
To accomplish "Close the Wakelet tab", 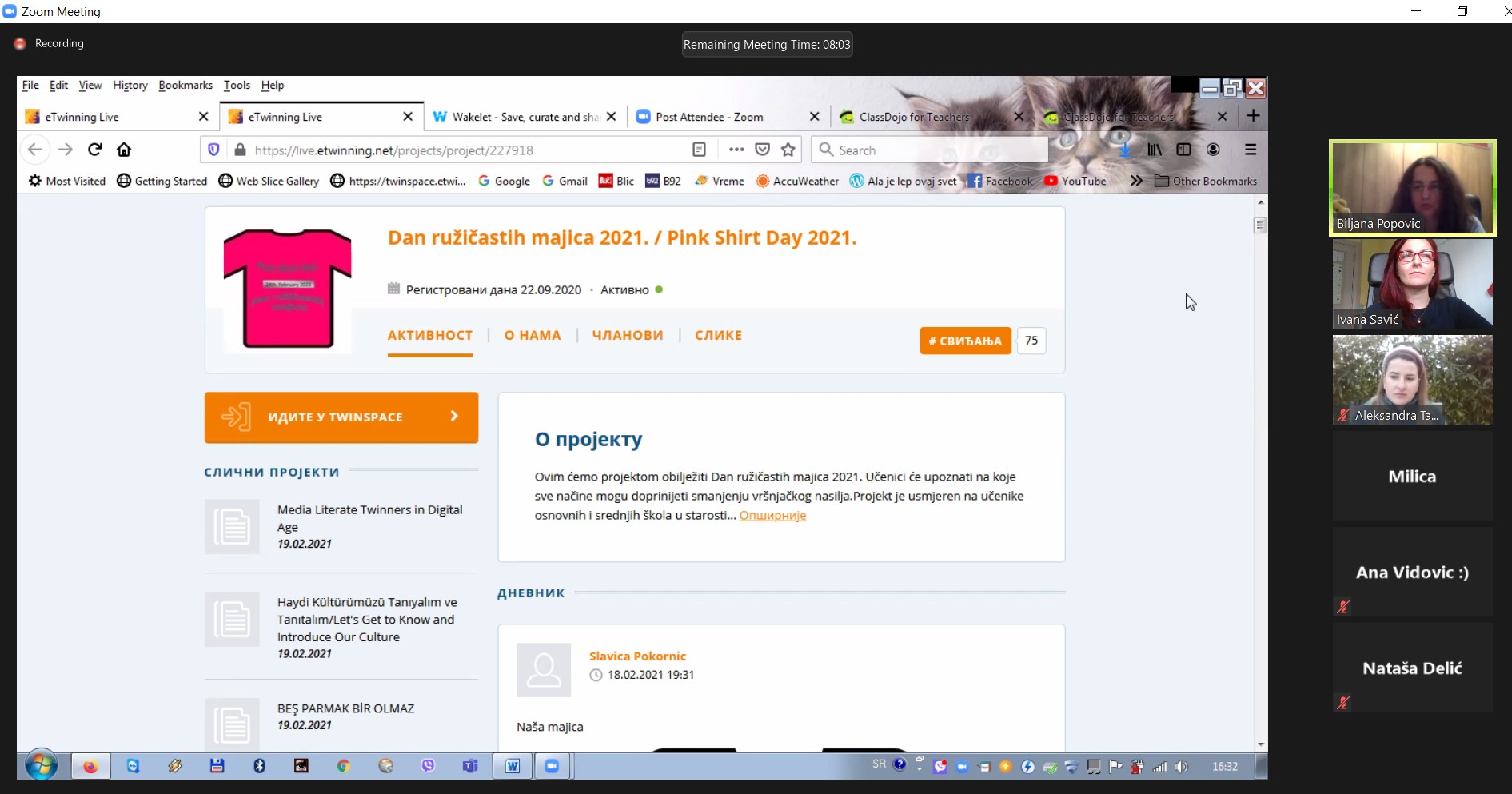I will tap(612, 117).
